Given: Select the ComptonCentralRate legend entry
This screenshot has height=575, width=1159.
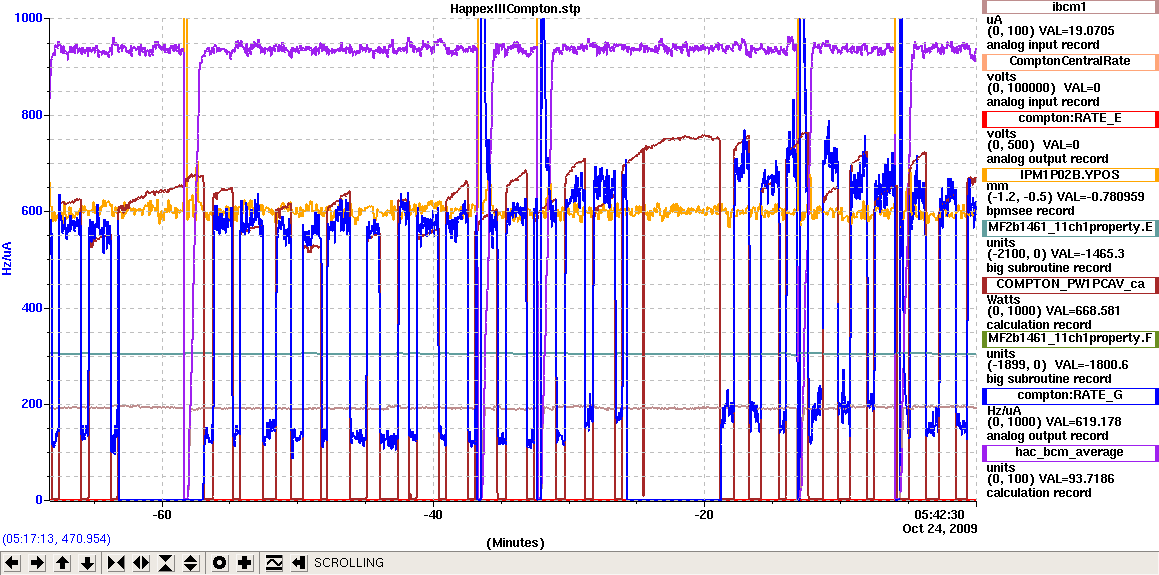Looking at the screenshot, I should 1069,61.
